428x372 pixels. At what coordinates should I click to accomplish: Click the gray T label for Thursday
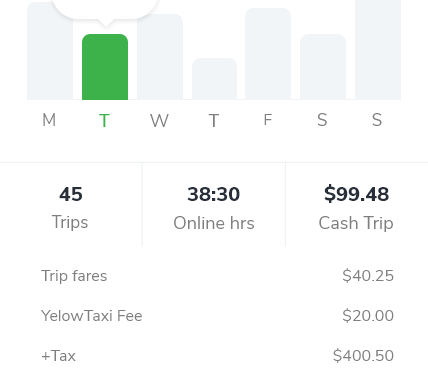click(214, 120)
